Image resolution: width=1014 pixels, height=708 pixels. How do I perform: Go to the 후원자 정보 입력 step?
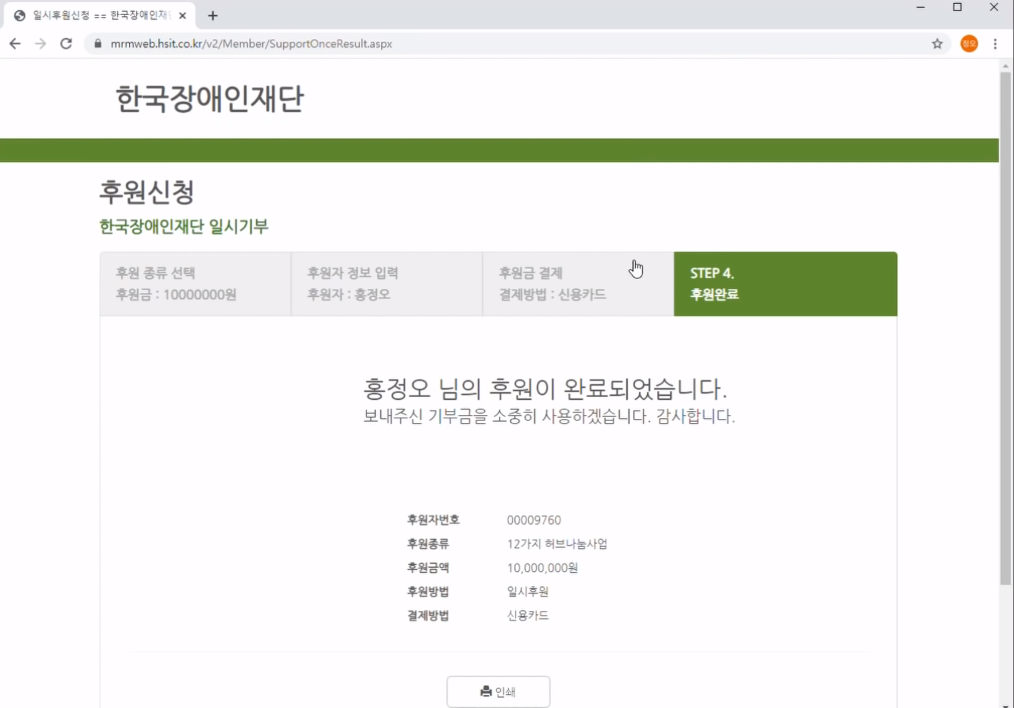(386, 284)
